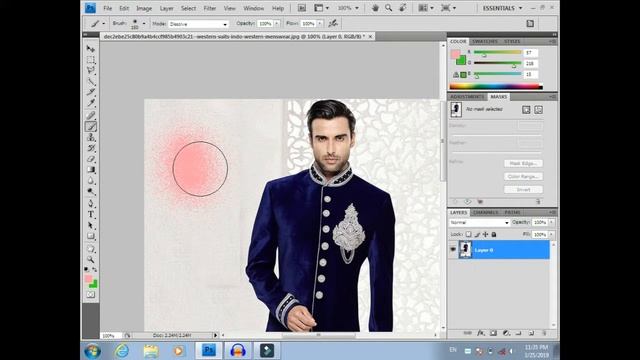Open View Extras dropdown
This screenshot has width=640, height=360.
point(321,8)
